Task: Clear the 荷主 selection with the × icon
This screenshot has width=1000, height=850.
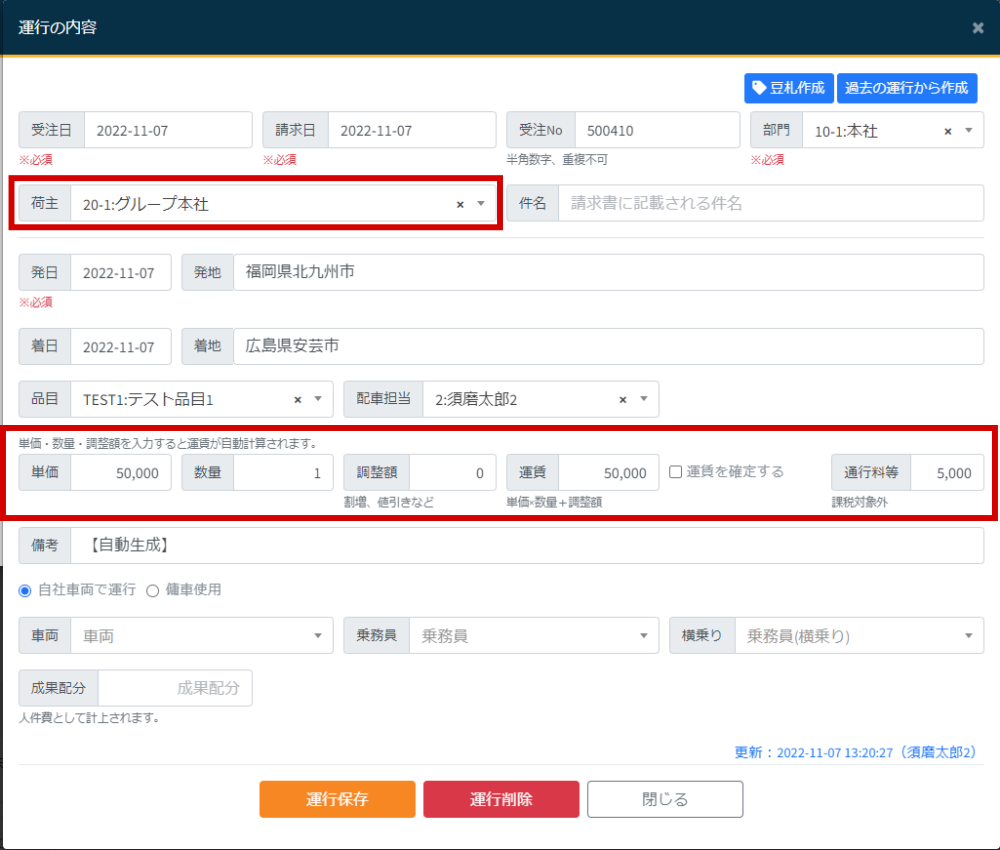Action: [462, 203]
